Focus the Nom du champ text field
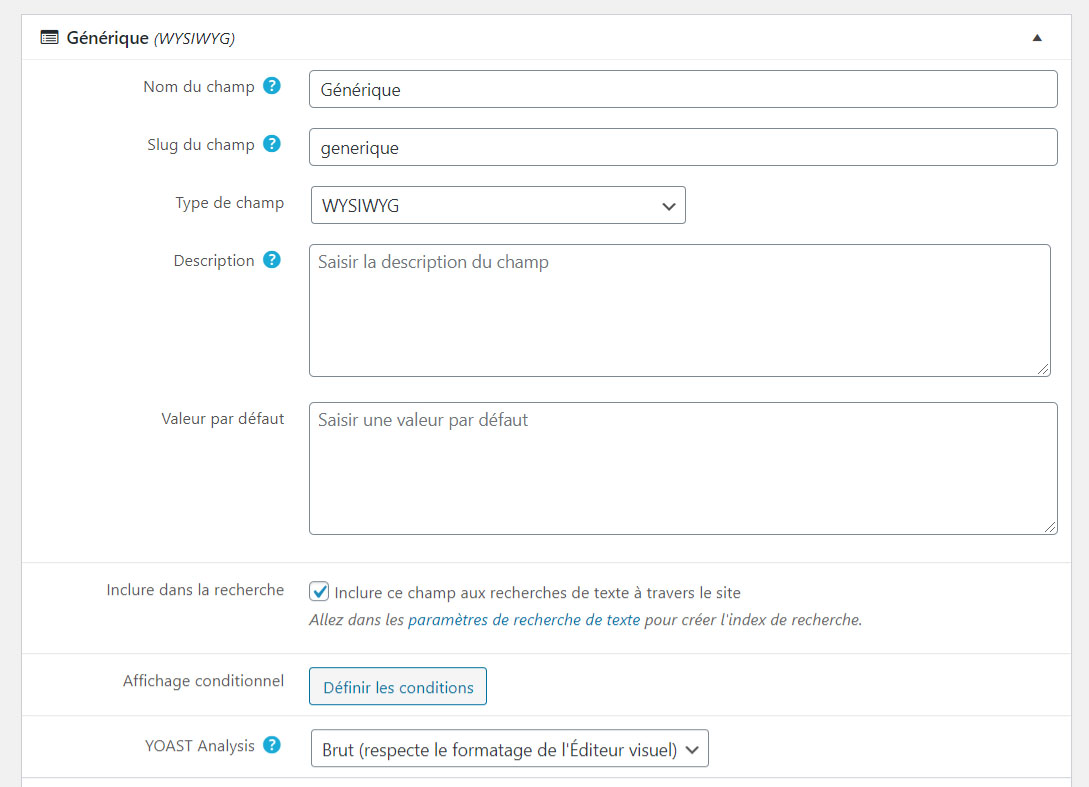This screenshot has height=787, width=1089. 683,89
